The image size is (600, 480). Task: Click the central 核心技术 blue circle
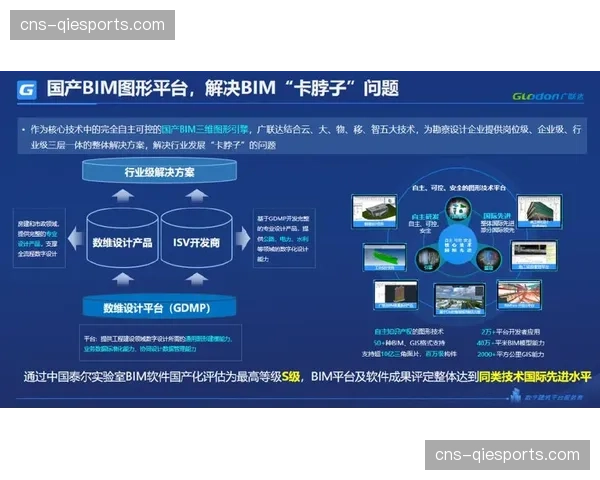458,245
